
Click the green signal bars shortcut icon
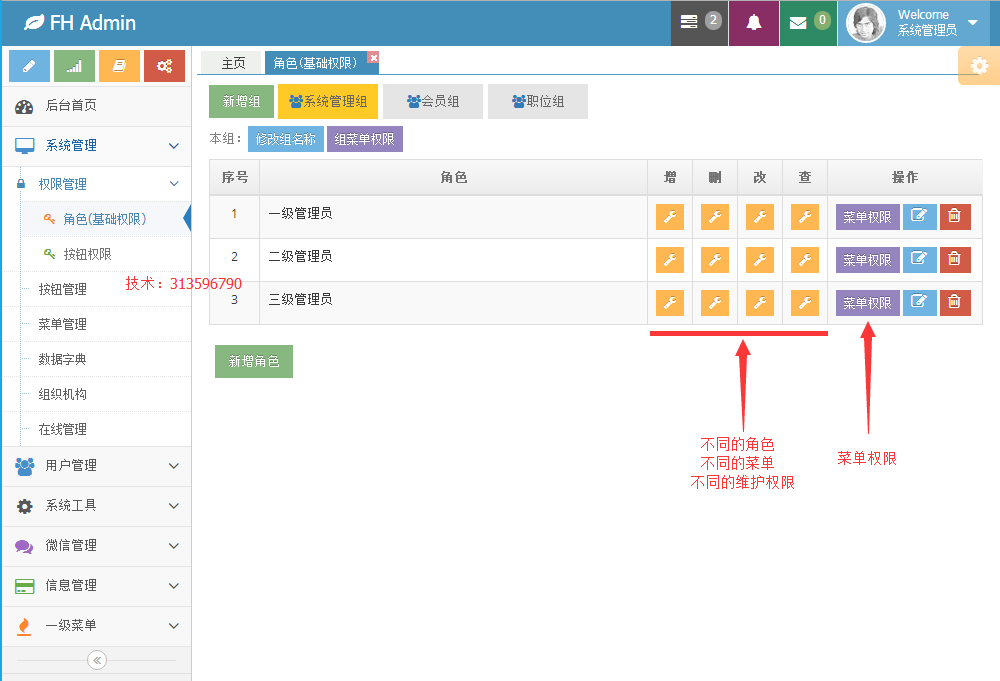(75, 66)
